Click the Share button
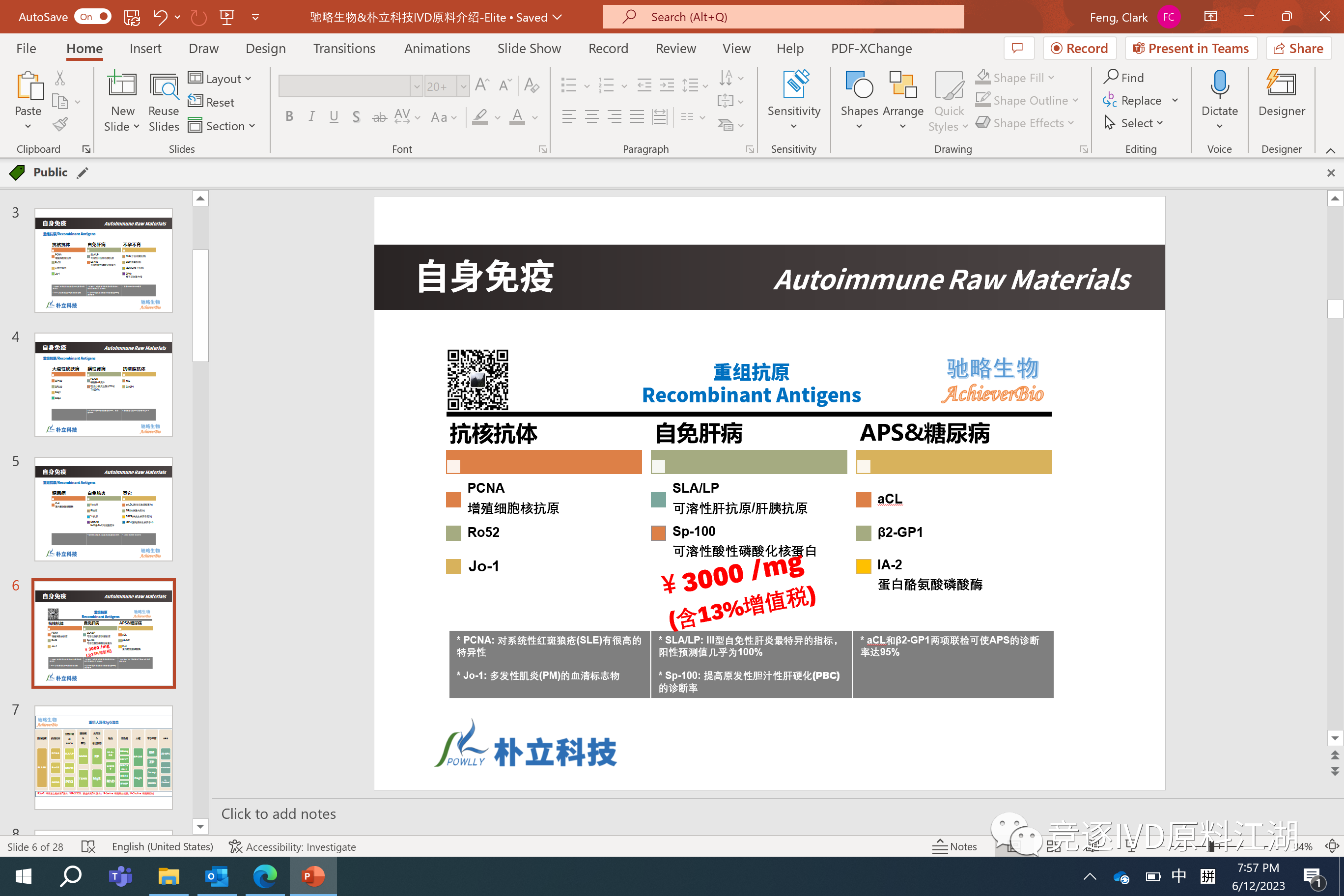This screenshot has height=896, width=1344. 1298,49
